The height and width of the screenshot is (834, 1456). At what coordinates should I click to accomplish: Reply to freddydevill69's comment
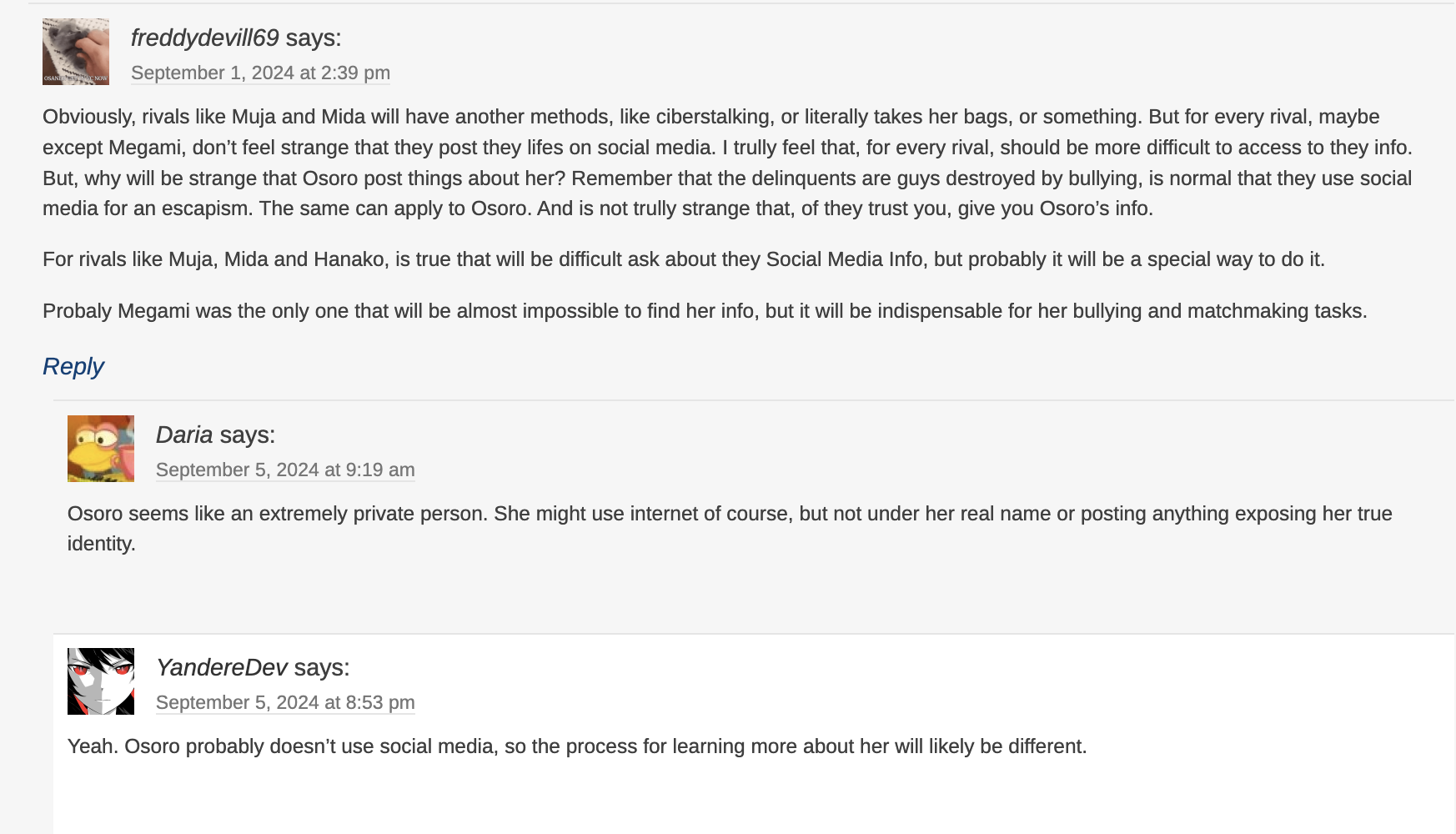click(x=73, y=367)
